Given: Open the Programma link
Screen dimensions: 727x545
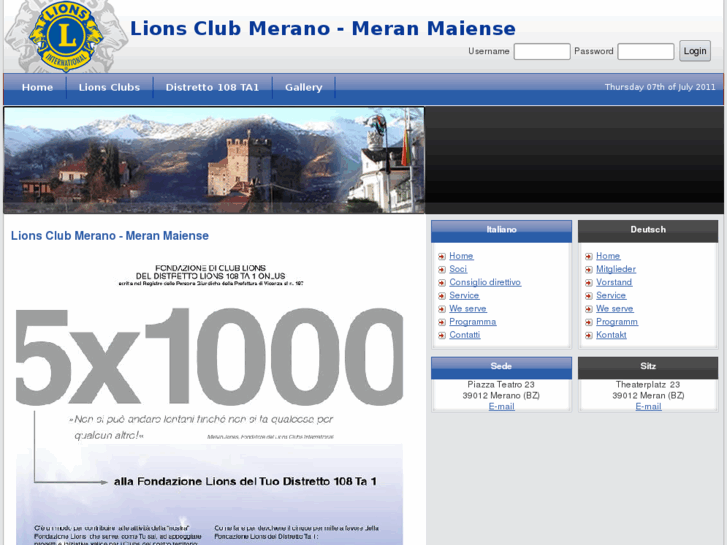Looking at the screenshot, I should click(472, 321).
